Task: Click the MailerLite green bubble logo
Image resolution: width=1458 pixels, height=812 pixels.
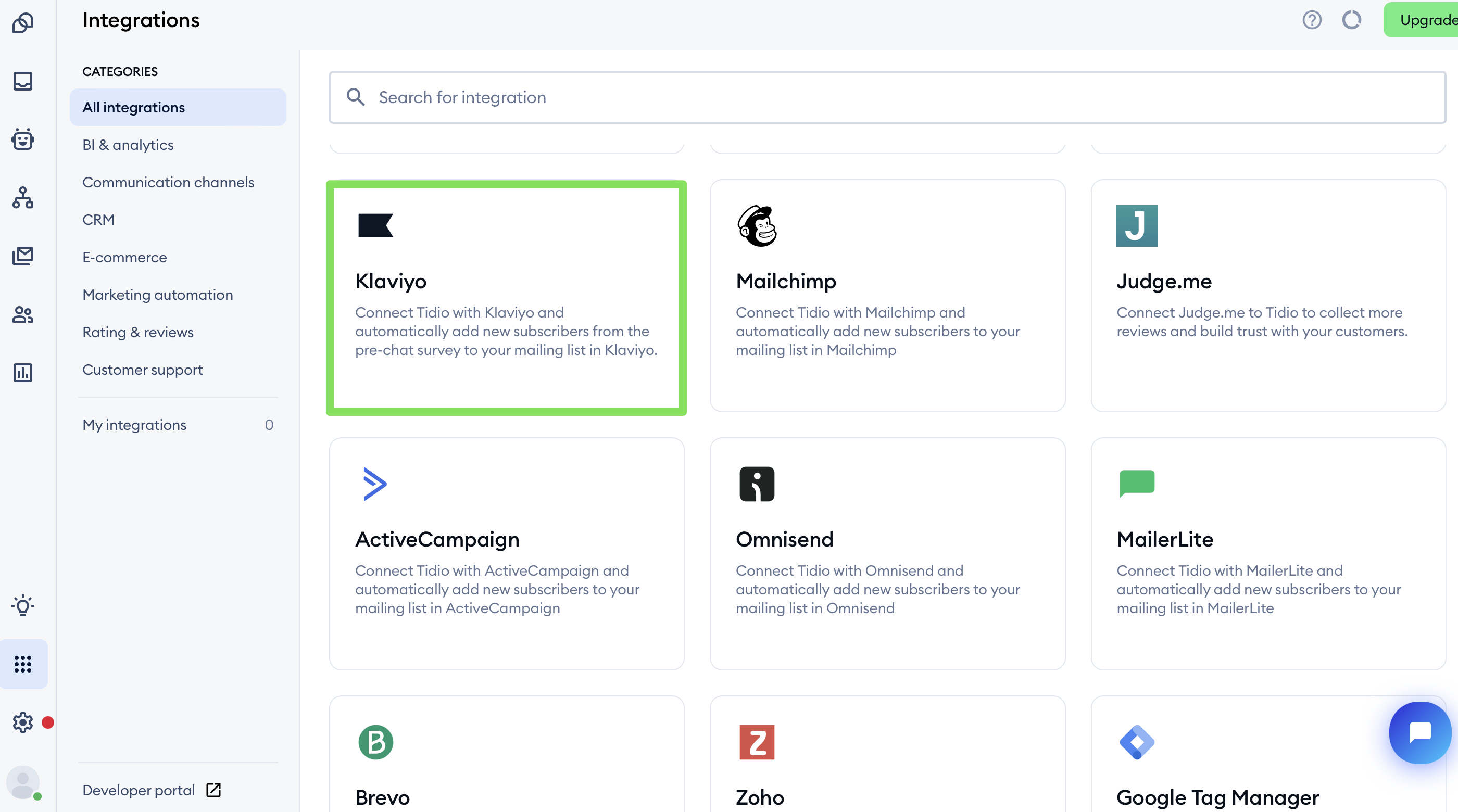Action: (x=1137, y=484)
